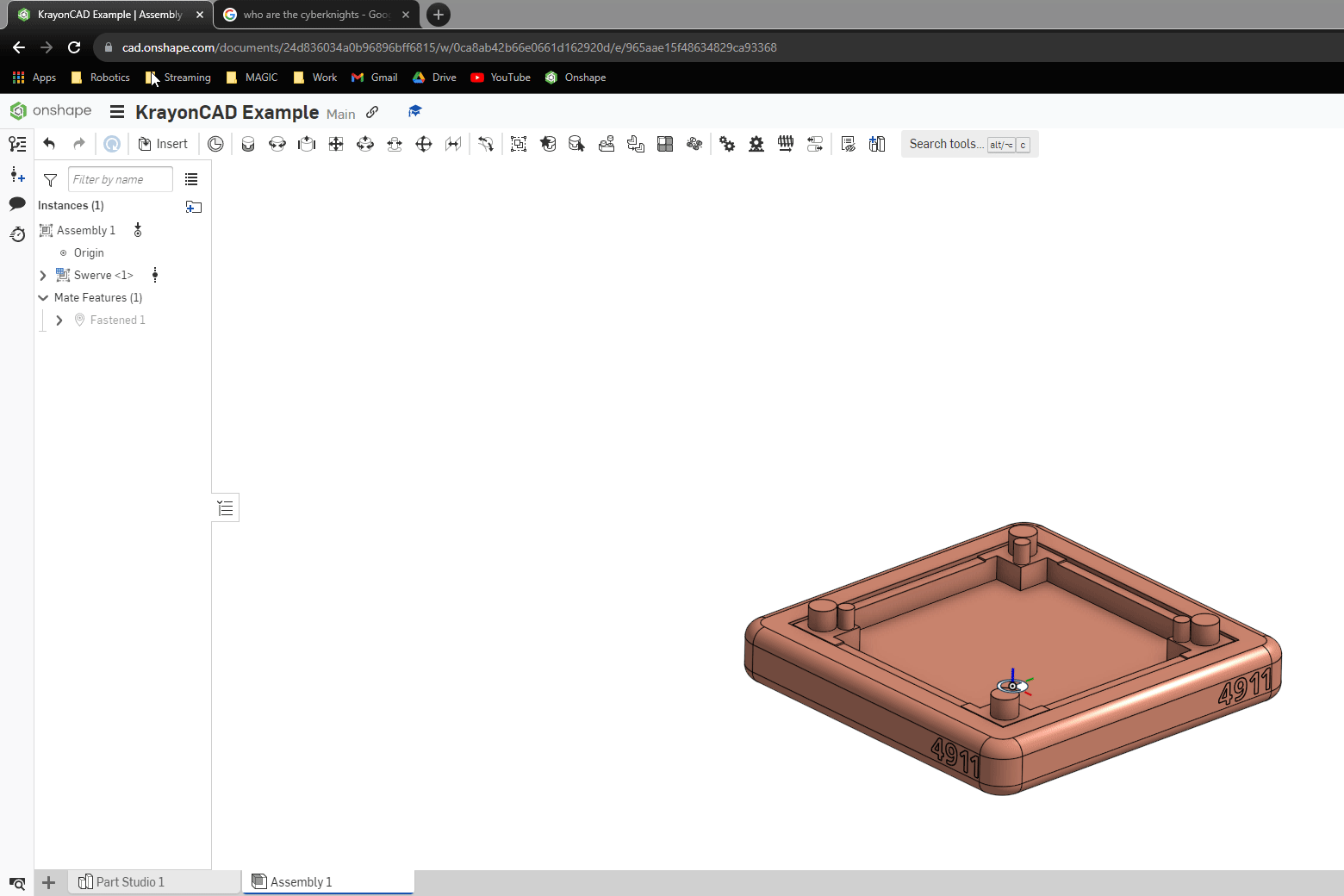Click the Main branch label
1344x896 pixels.
(341, 114)
